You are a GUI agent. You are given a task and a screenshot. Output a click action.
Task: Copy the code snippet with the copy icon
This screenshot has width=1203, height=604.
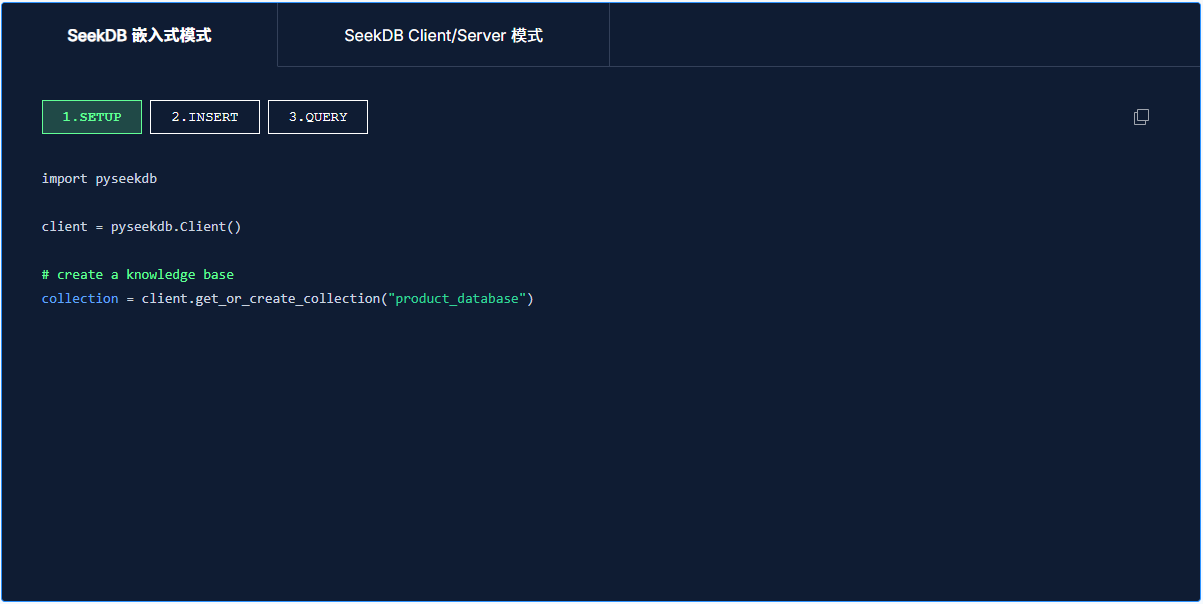coord(1141,117)
